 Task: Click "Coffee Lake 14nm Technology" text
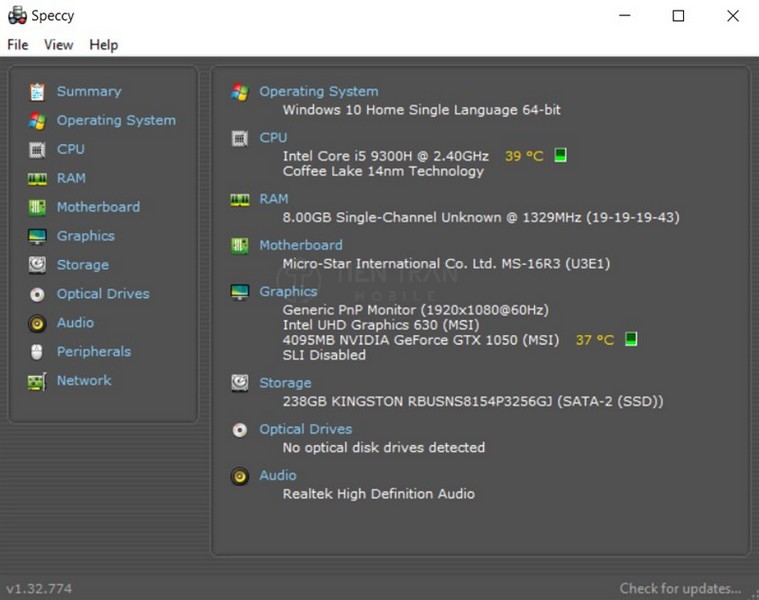pos(383,172)
